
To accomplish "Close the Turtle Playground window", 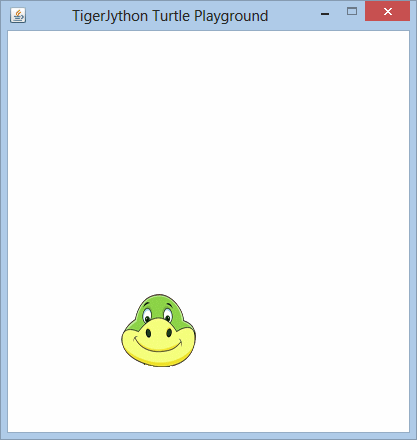I will click(388, 11).
